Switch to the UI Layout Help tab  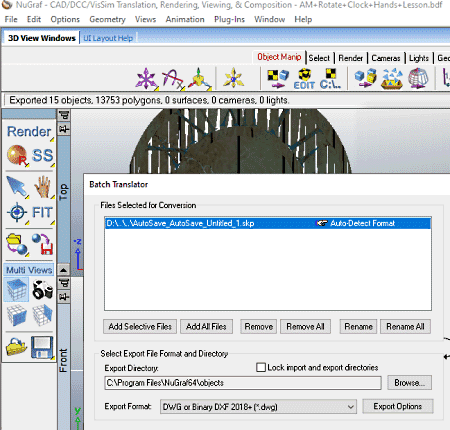108,38
